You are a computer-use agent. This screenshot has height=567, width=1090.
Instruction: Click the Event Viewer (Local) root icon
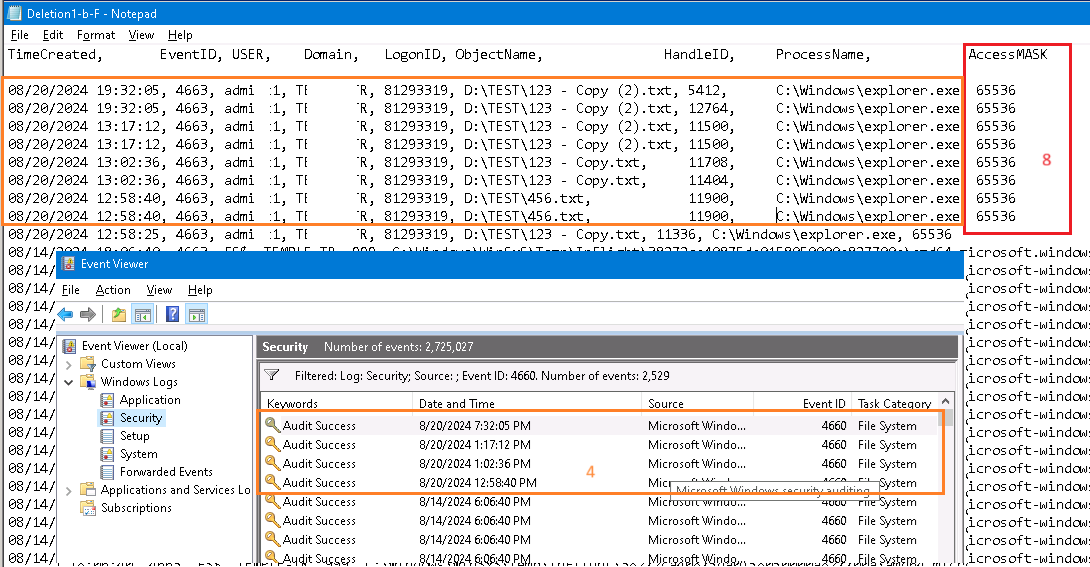pos(69,345)
